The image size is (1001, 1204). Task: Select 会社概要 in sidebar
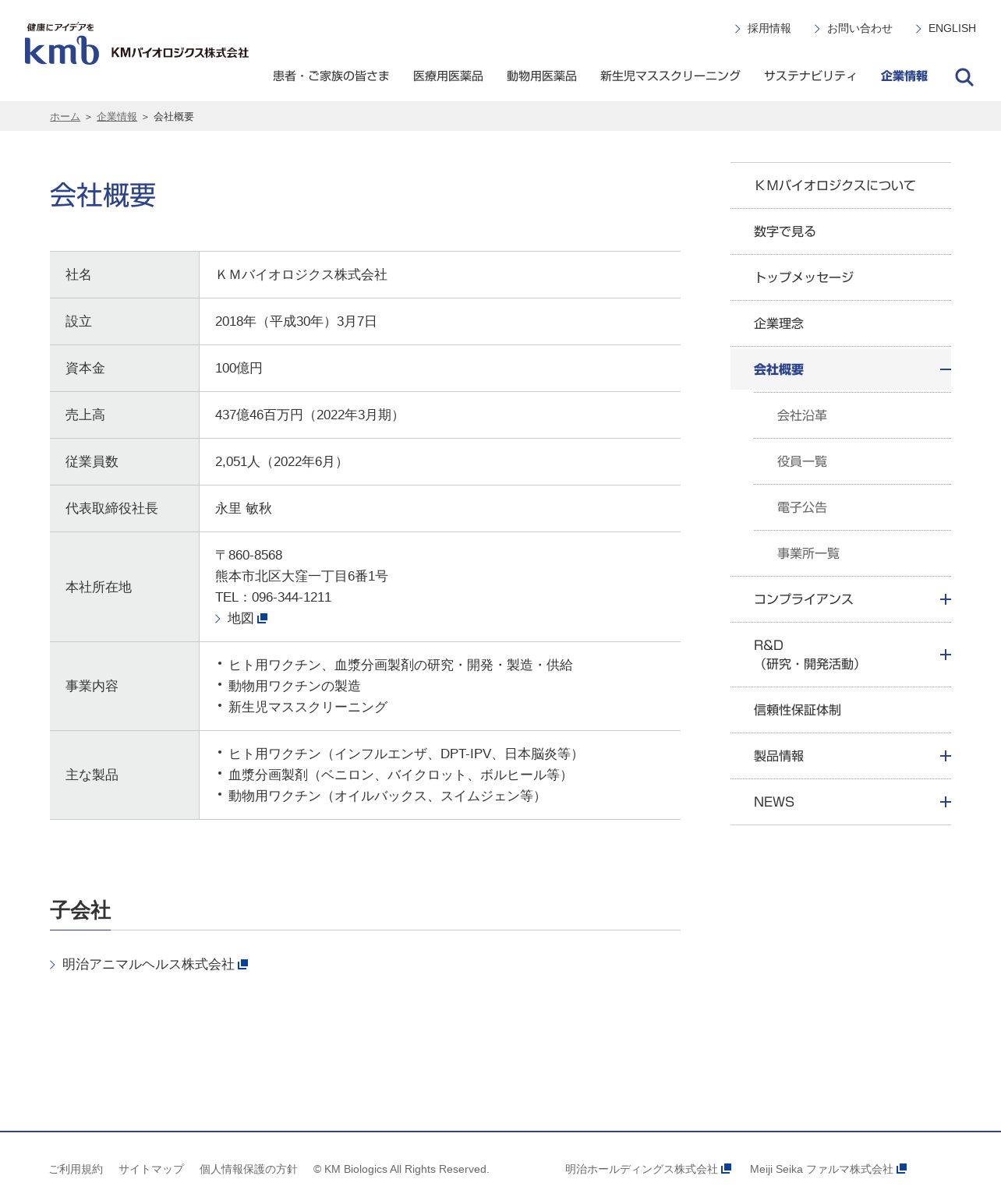(779, 369)
